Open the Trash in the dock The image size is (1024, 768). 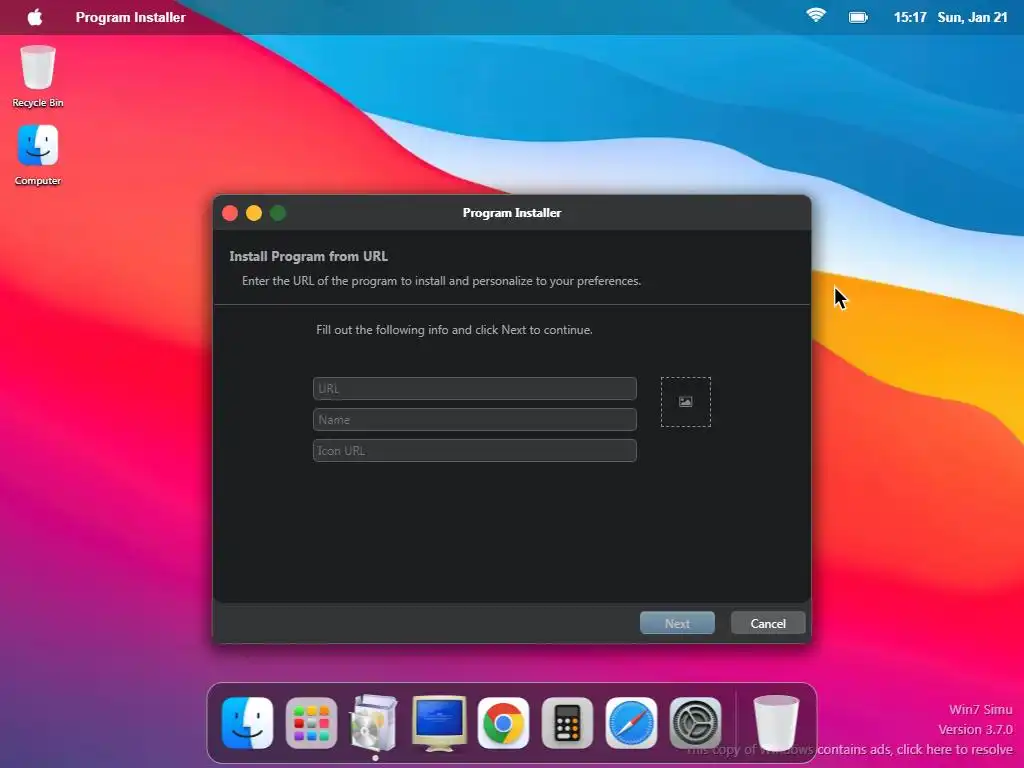click(776, 723)
